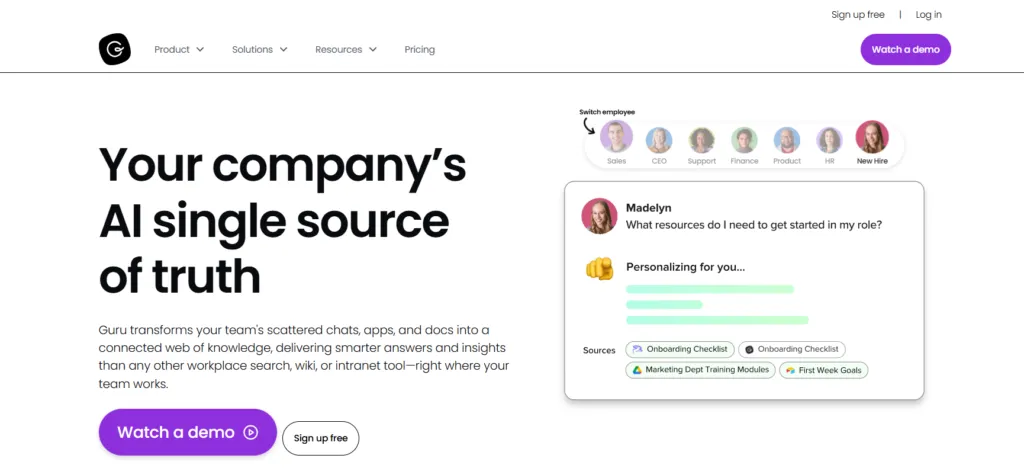
Task: Switch to the HR employee avatar
Action: coord(829,140)
